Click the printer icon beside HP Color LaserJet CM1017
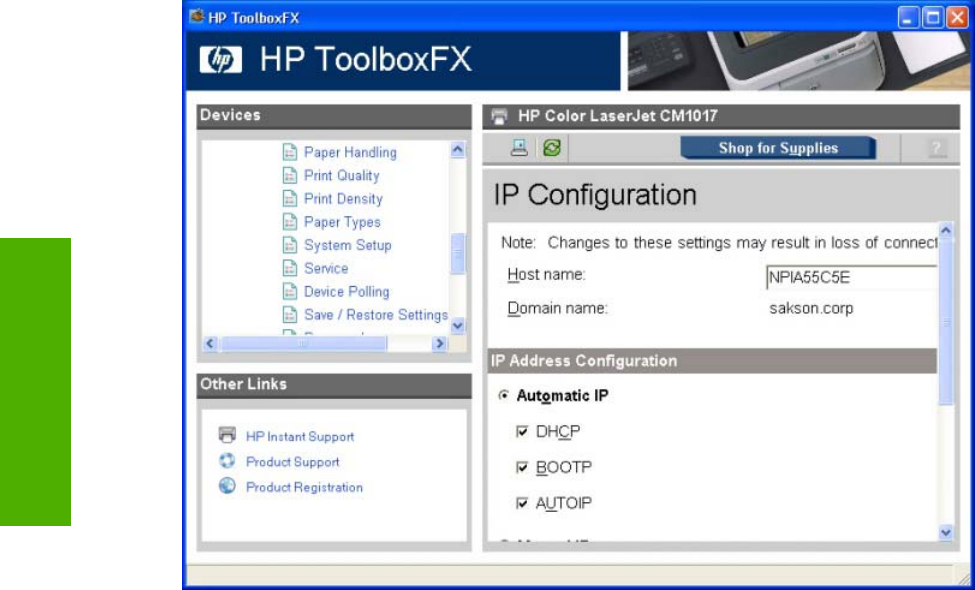This screenshot has width=975, height=590. click(x=499, y=116)
